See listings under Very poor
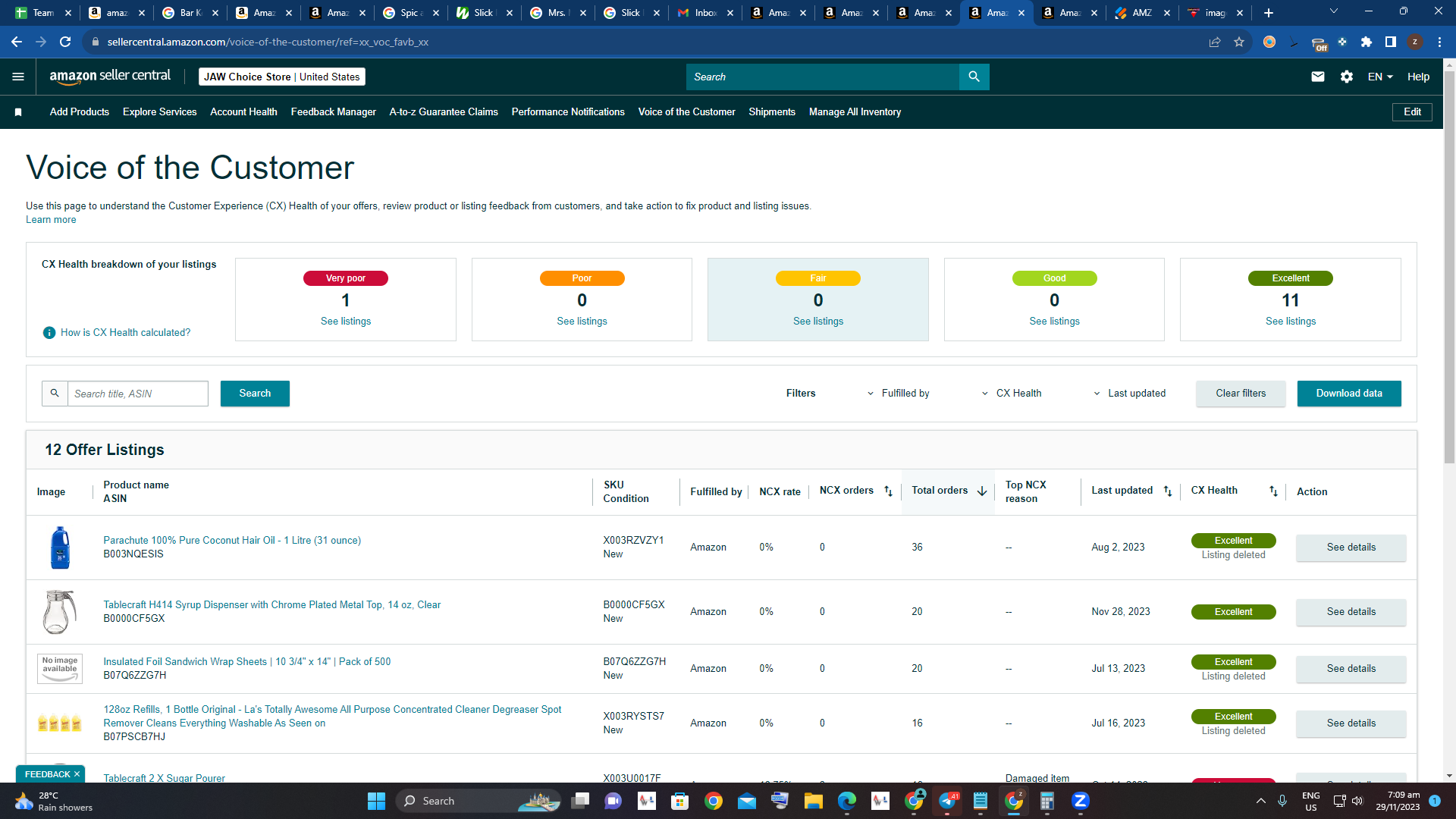Viewport: 1456px width, 819px height. click(346, 322)
